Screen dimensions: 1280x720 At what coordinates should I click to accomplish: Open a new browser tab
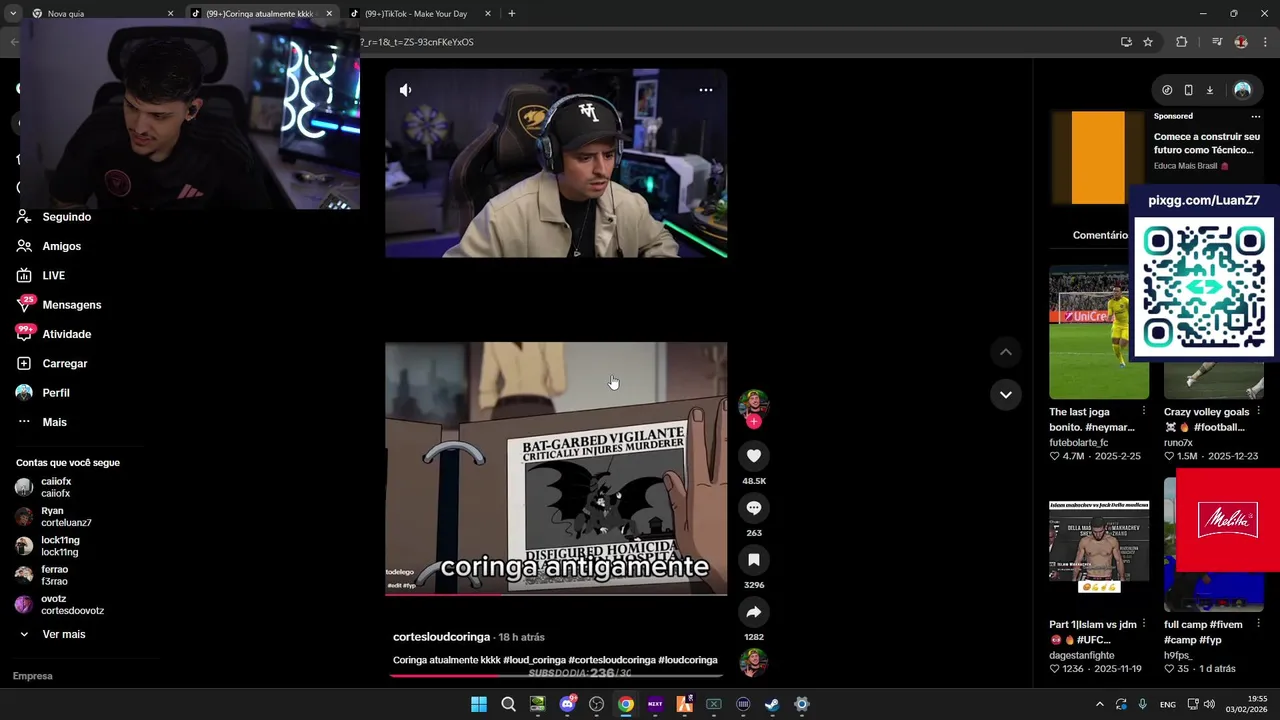pos(511,14)
